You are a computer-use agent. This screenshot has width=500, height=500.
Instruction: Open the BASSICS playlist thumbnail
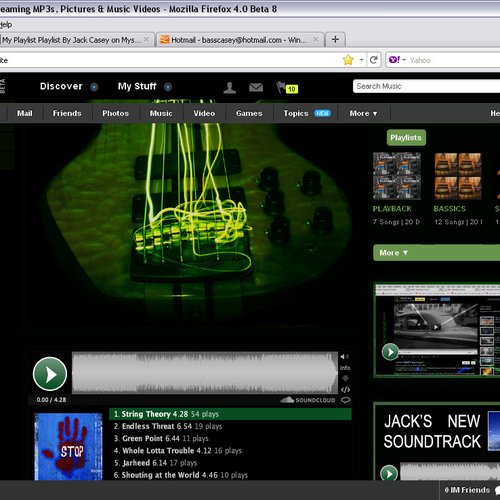pyautogui.click(x=458, y=176)
